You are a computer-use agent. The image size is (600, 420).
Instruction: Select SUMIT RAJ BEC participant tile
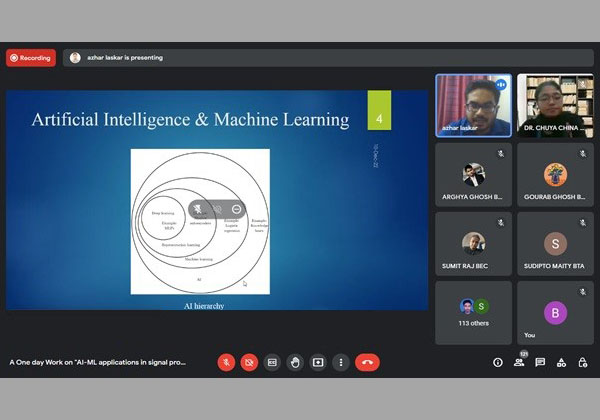tap(474, 244)
